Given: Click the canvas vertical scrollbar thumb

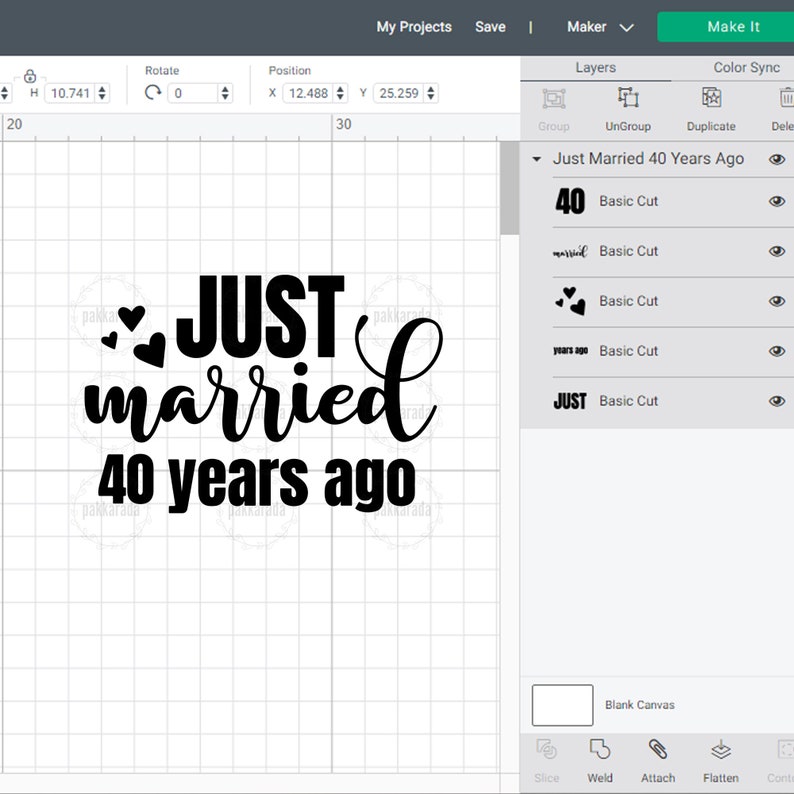Looking at the screenshot, I should pos(509,188).
